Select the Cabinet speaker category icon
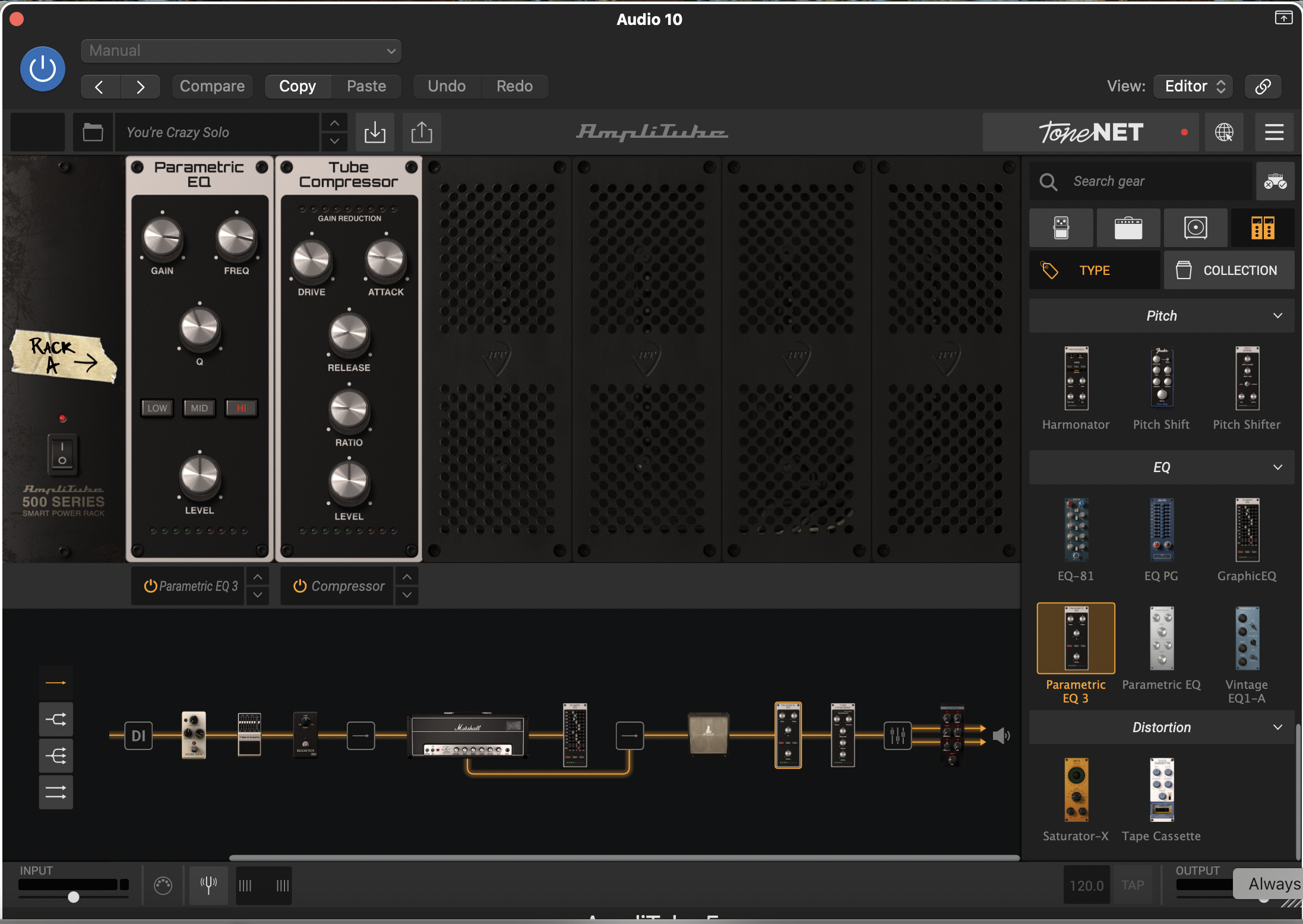The width and height of the screenshot is (1303, 924). pos(1196,227)
